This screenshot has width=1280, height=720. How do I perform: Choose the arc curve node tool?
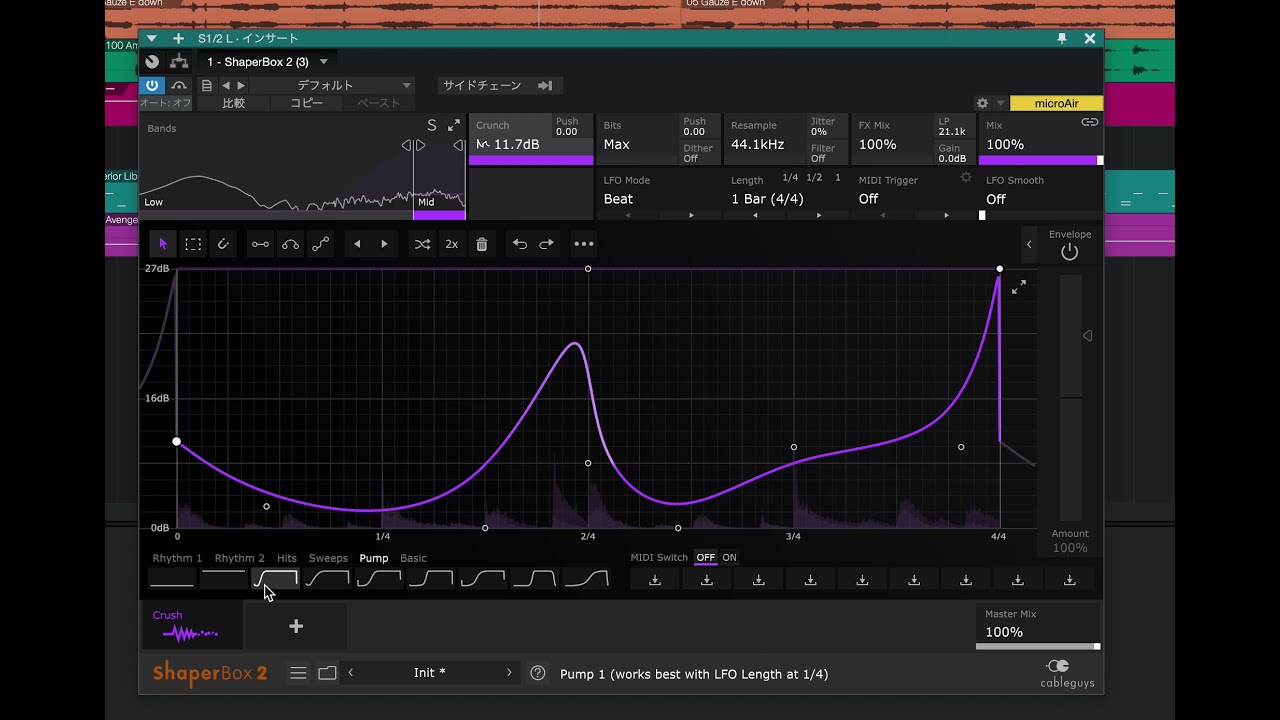[x=290, y=244]
